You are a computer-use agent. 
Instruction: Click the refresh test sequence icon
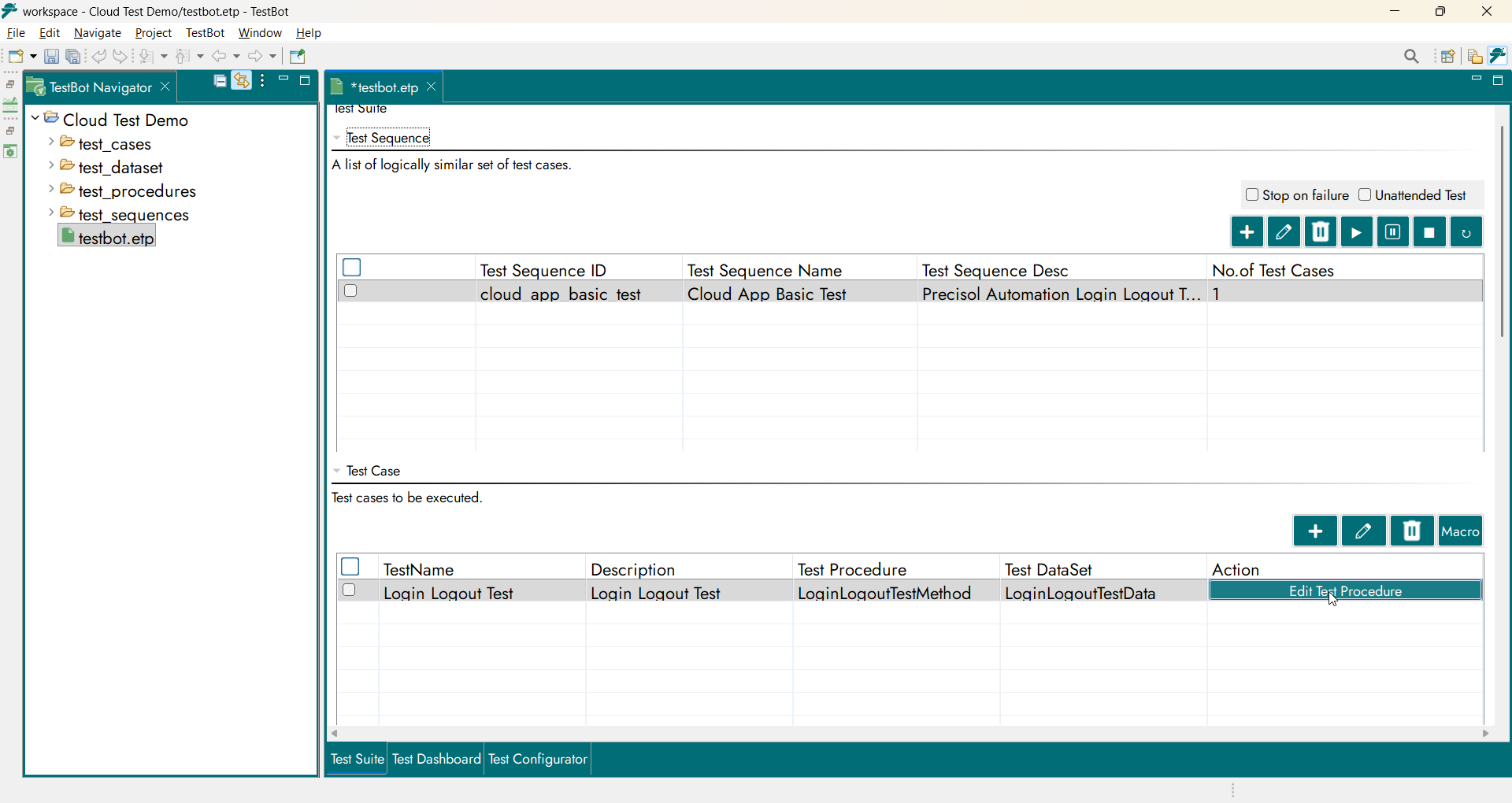coord(1466,232)
